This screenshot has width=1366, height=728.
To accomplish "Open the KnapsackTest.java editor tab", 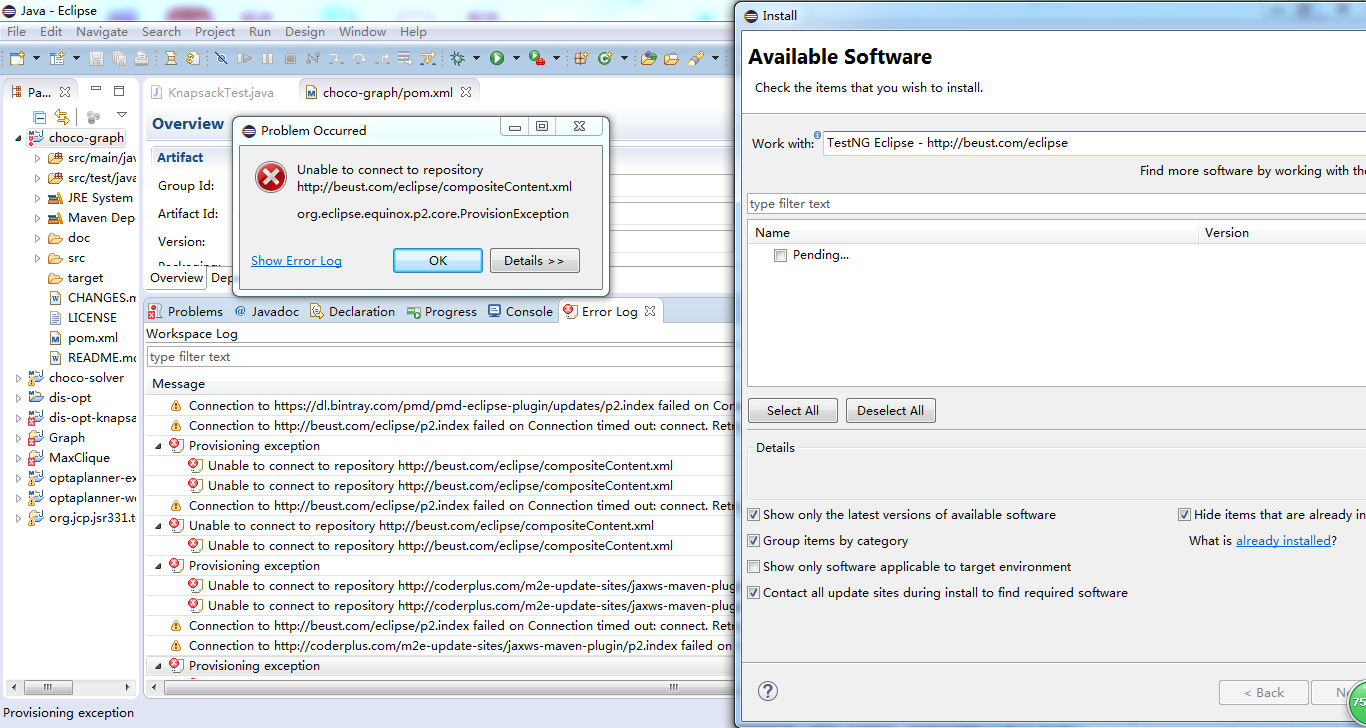I will click(x=213, y=92).
